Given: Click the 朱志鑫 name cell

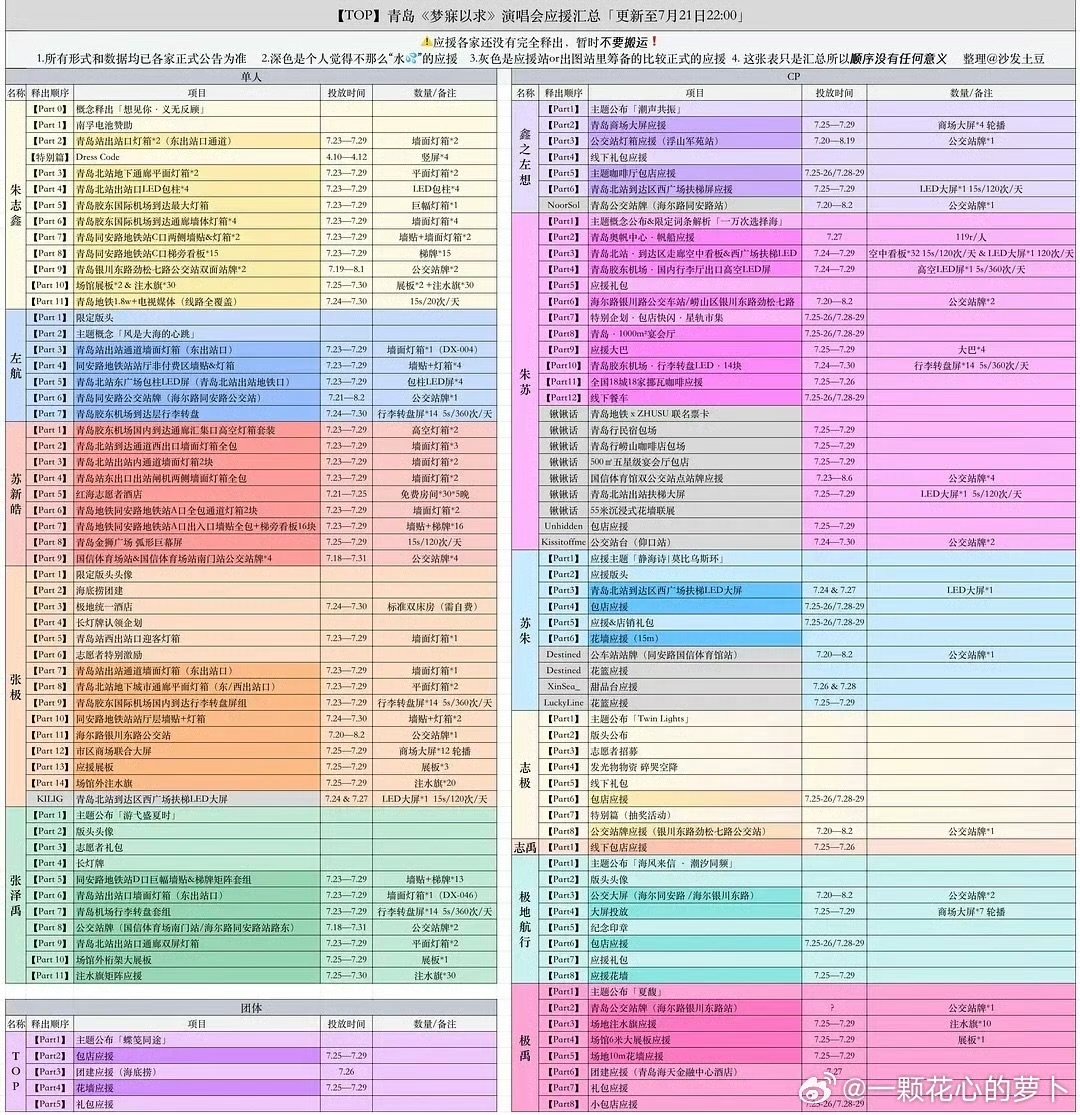Looking at the screenshot, I should [x=16, y=205].
